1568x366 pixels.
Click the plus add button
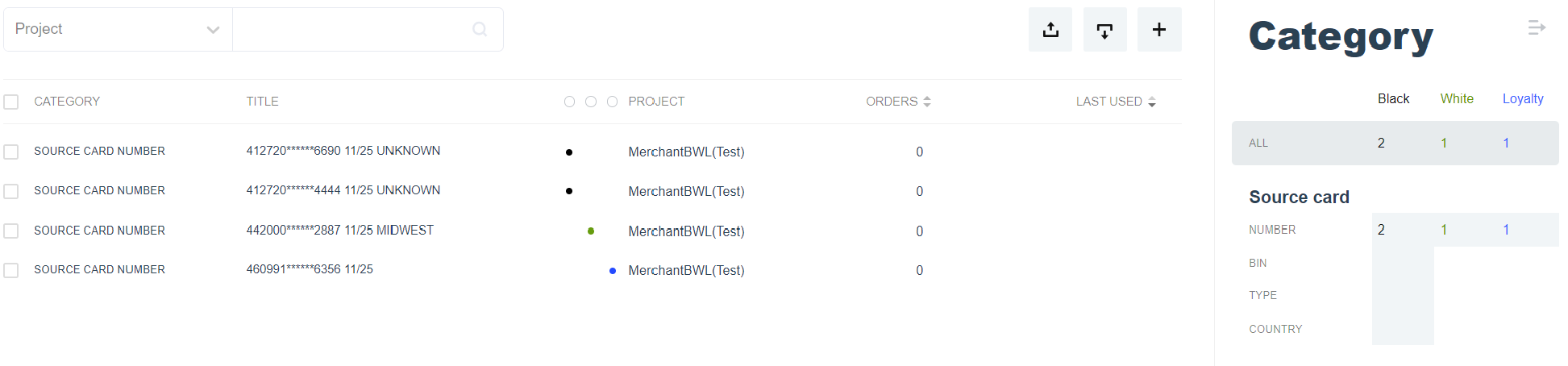[x=1159, y=30]
